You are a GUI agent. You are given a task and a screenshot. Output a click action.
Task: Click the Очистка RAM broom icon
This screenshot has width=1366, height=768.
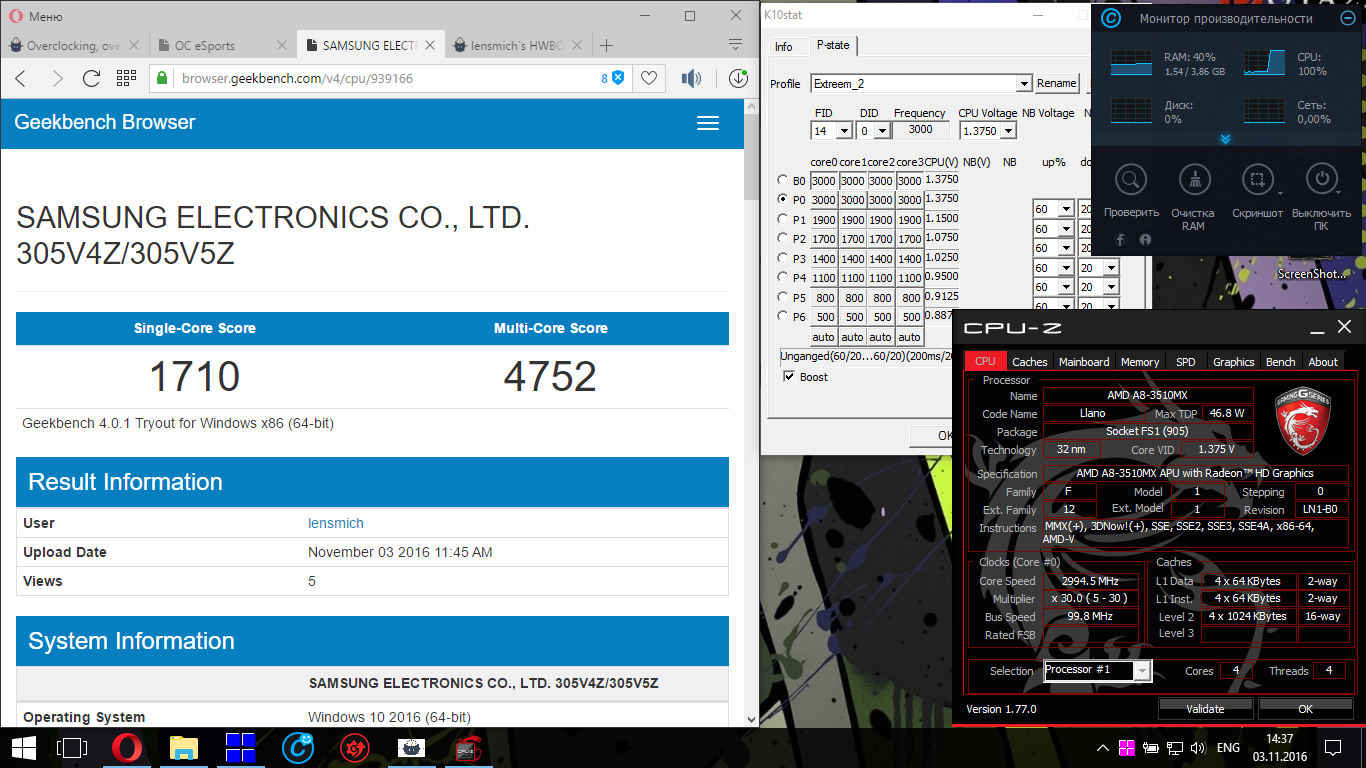pyautogui.click(x=1193, y=180)
